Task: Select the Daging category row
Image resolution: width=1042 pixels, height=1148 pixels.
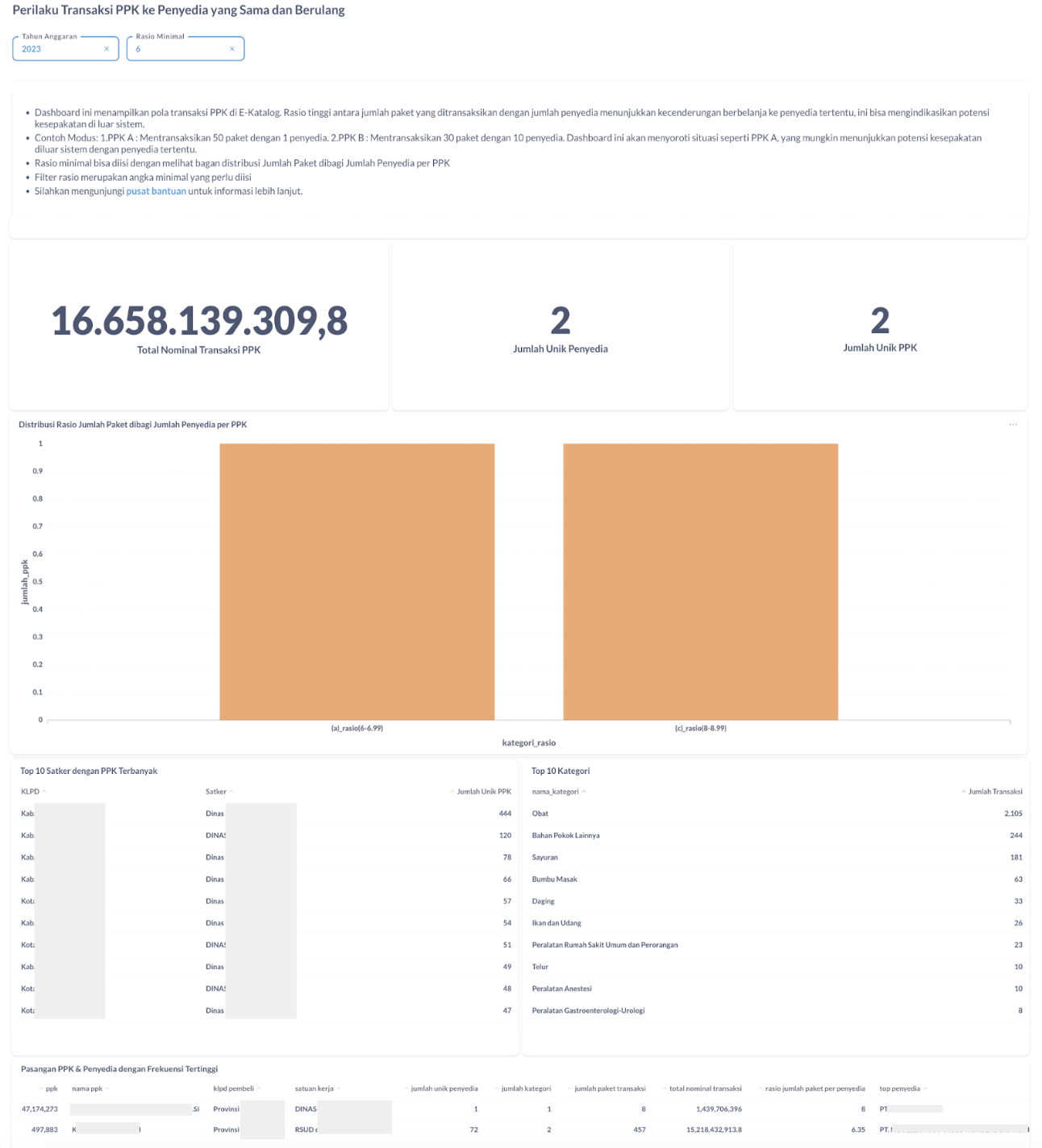Action: click(777, 901)
